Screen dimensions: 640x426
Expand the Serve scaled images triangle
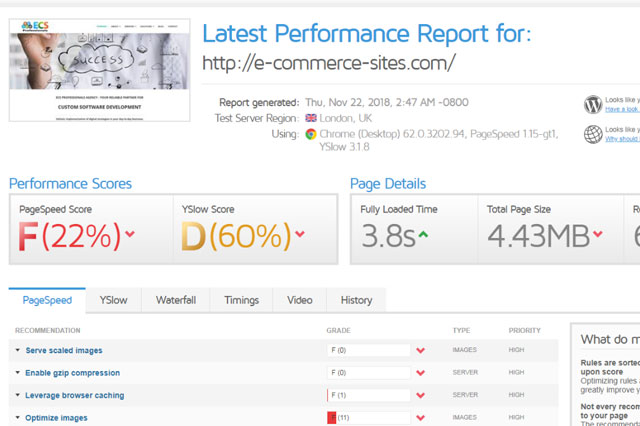click(18, 350)
